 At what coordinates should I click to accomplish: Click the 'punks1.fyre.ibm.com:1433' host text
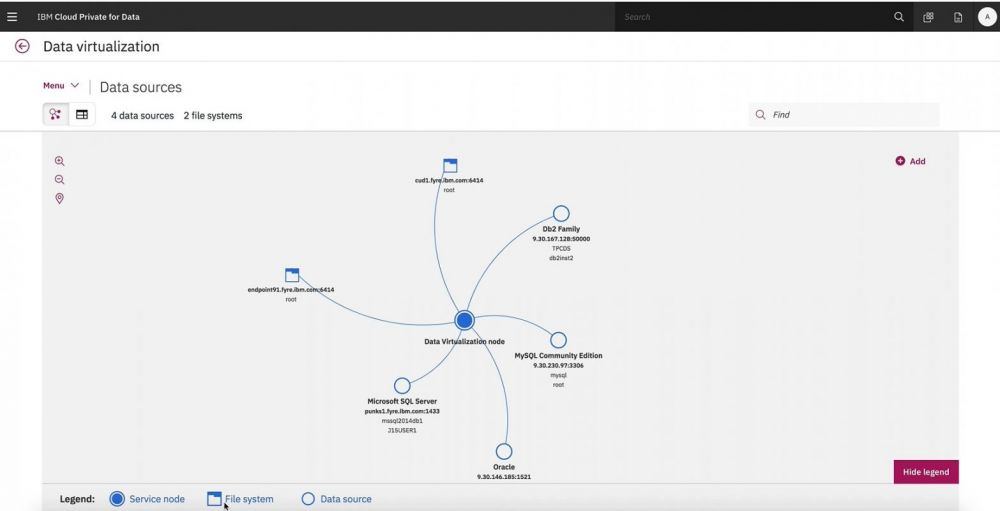click(x=402, y=411)
